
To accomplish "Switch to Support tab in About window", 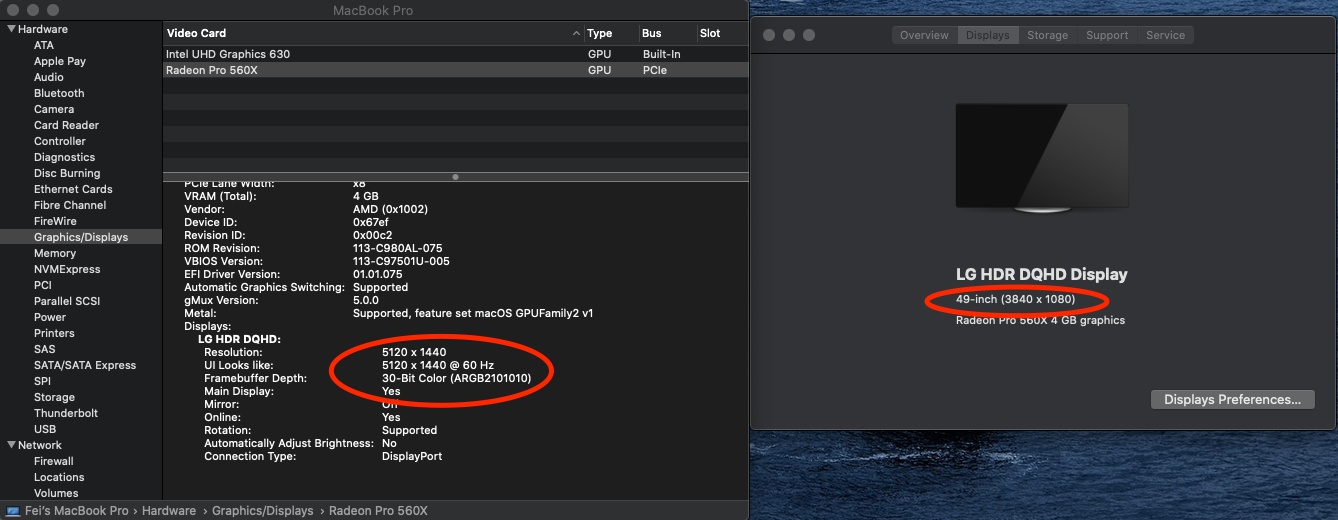I will [1107, 35].
